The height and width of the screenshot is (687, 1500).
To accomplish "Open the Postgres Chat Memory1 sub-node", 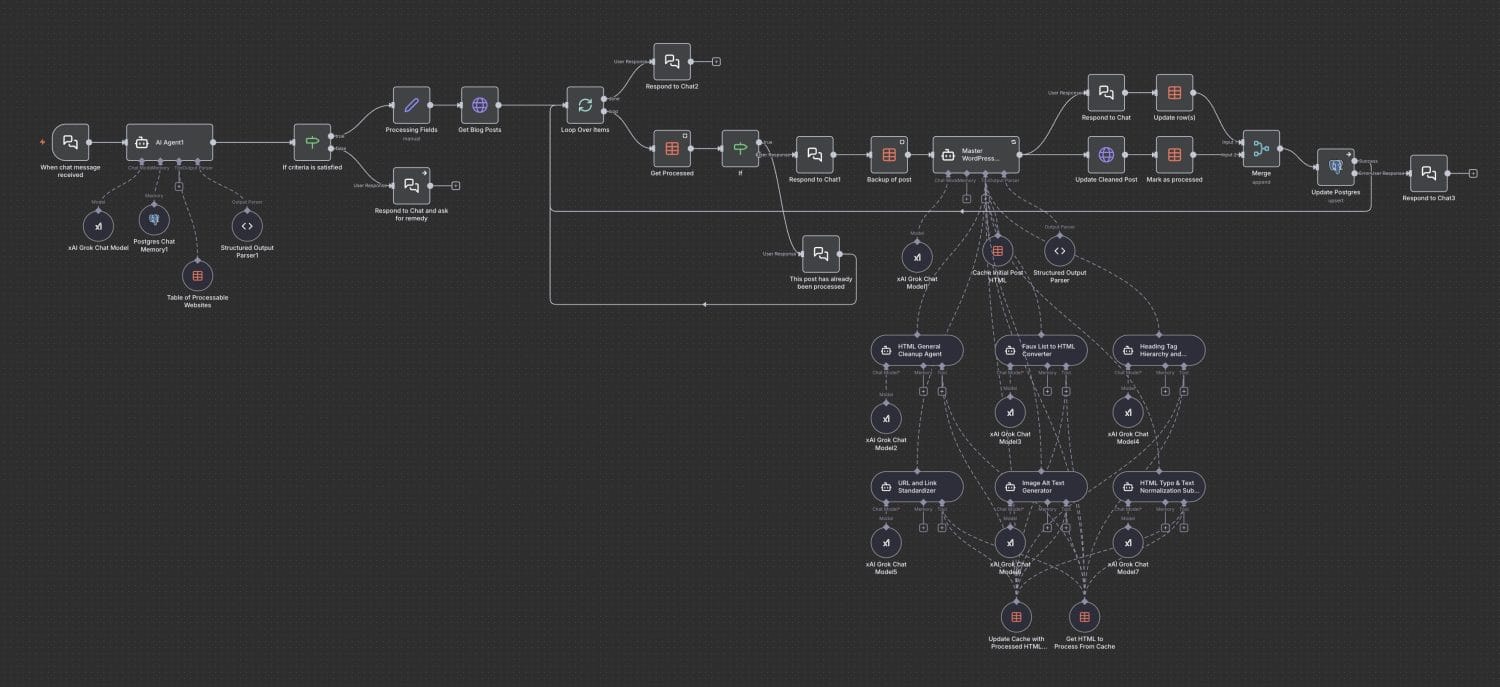I will click(154, 220).
